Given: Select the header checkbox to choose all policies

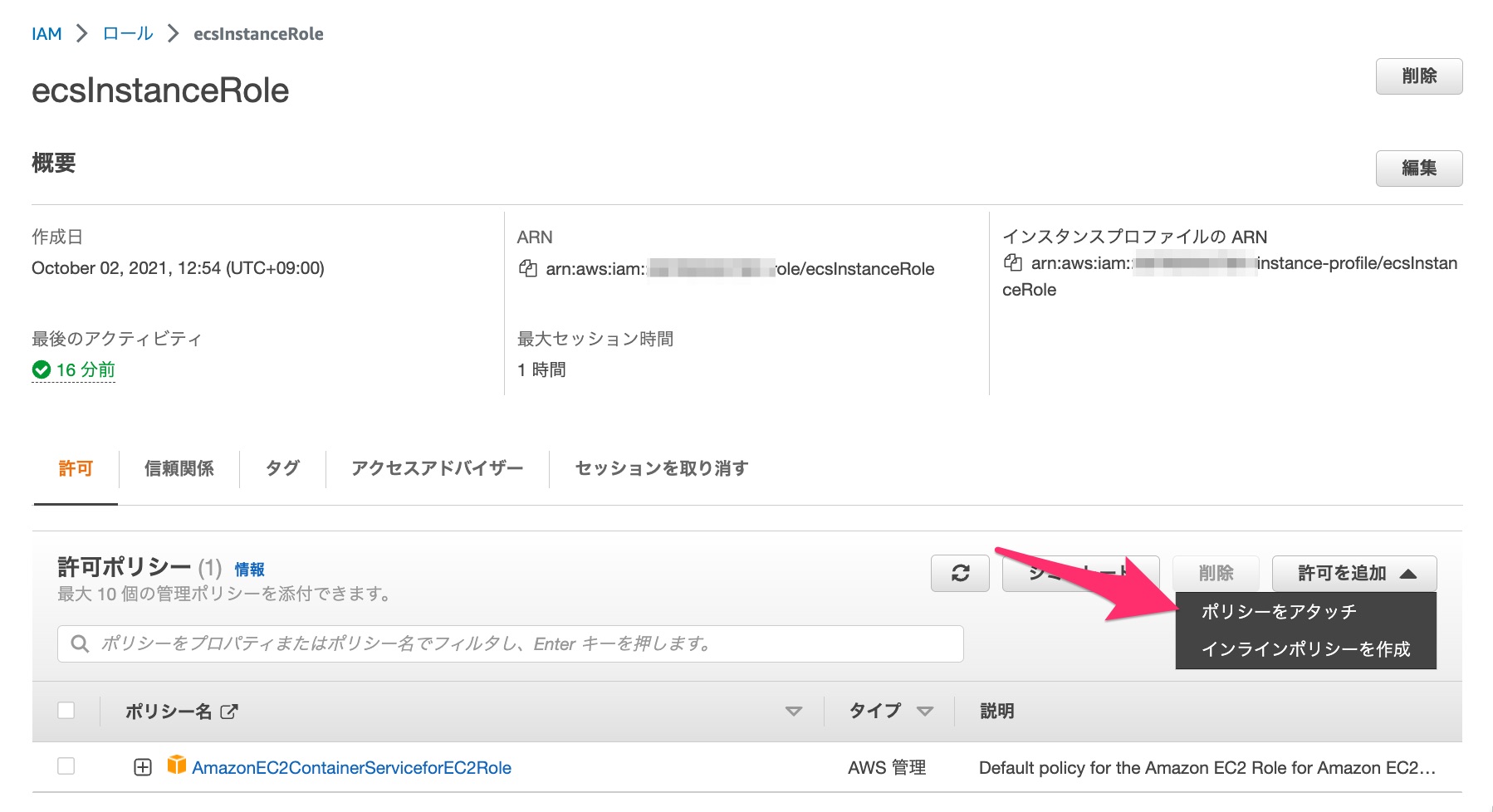Looking at the screenshot, I should (x=66, y=711).
